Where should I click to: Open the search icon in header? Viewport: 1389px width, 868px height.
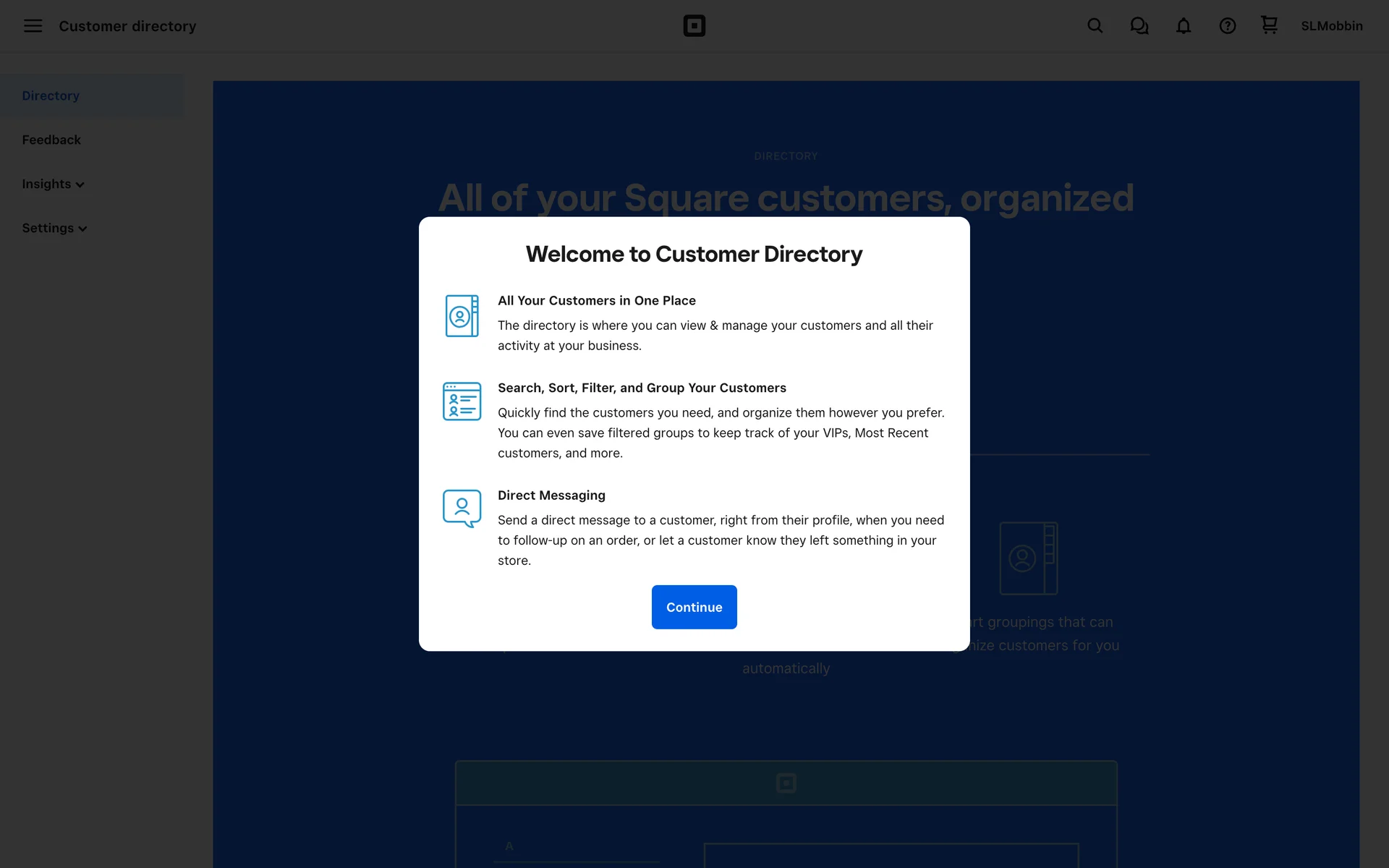pos(1095,26)
